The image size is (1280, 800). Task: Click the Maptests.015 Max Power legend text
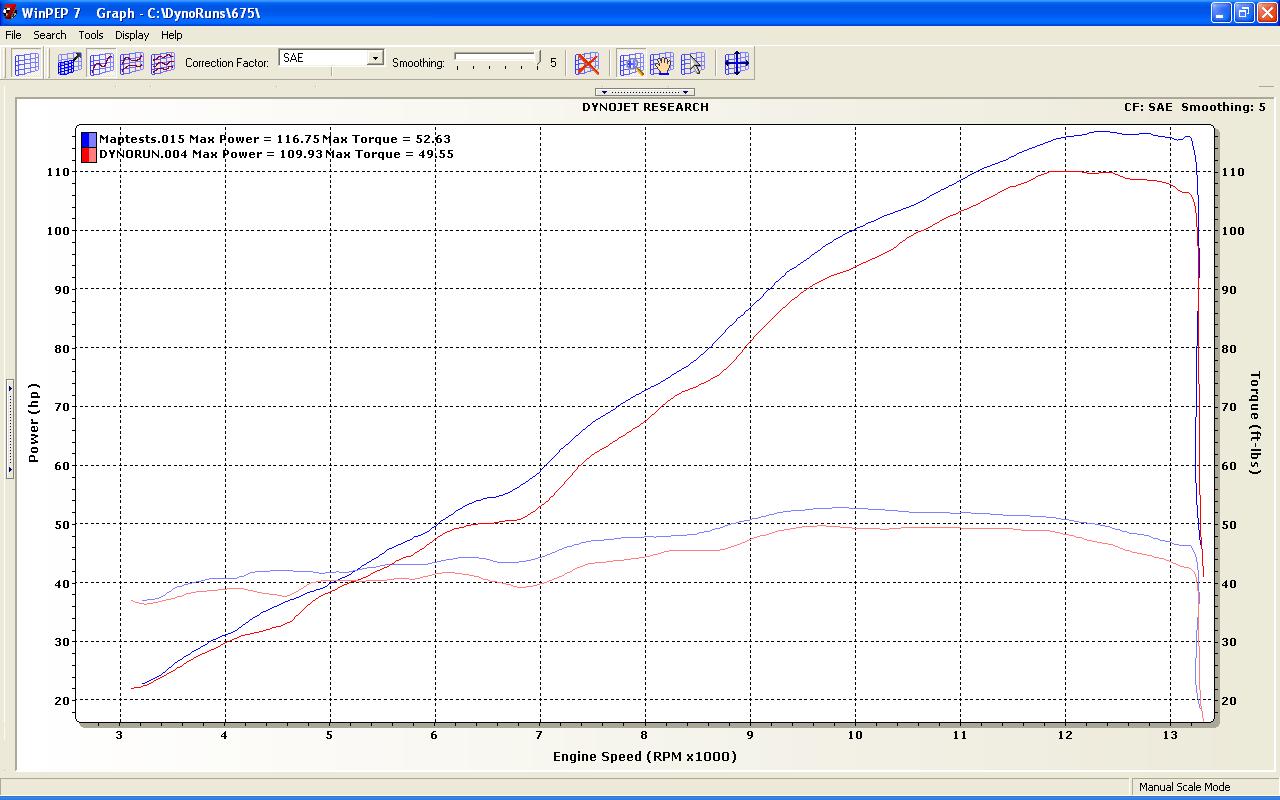(209, 139)
